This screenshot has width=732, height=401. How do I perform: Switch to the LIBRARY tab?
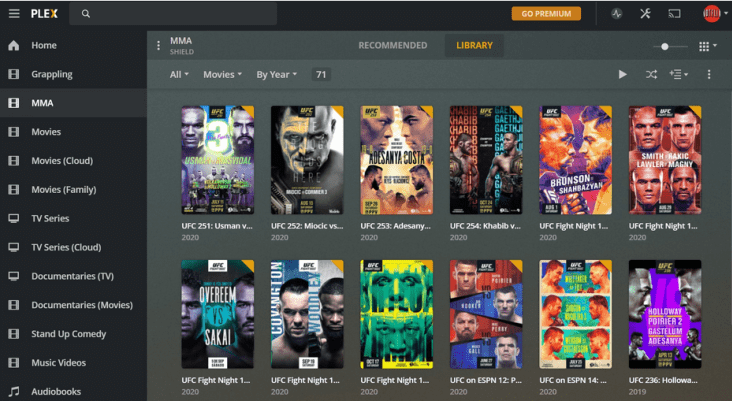pos(474,45)
